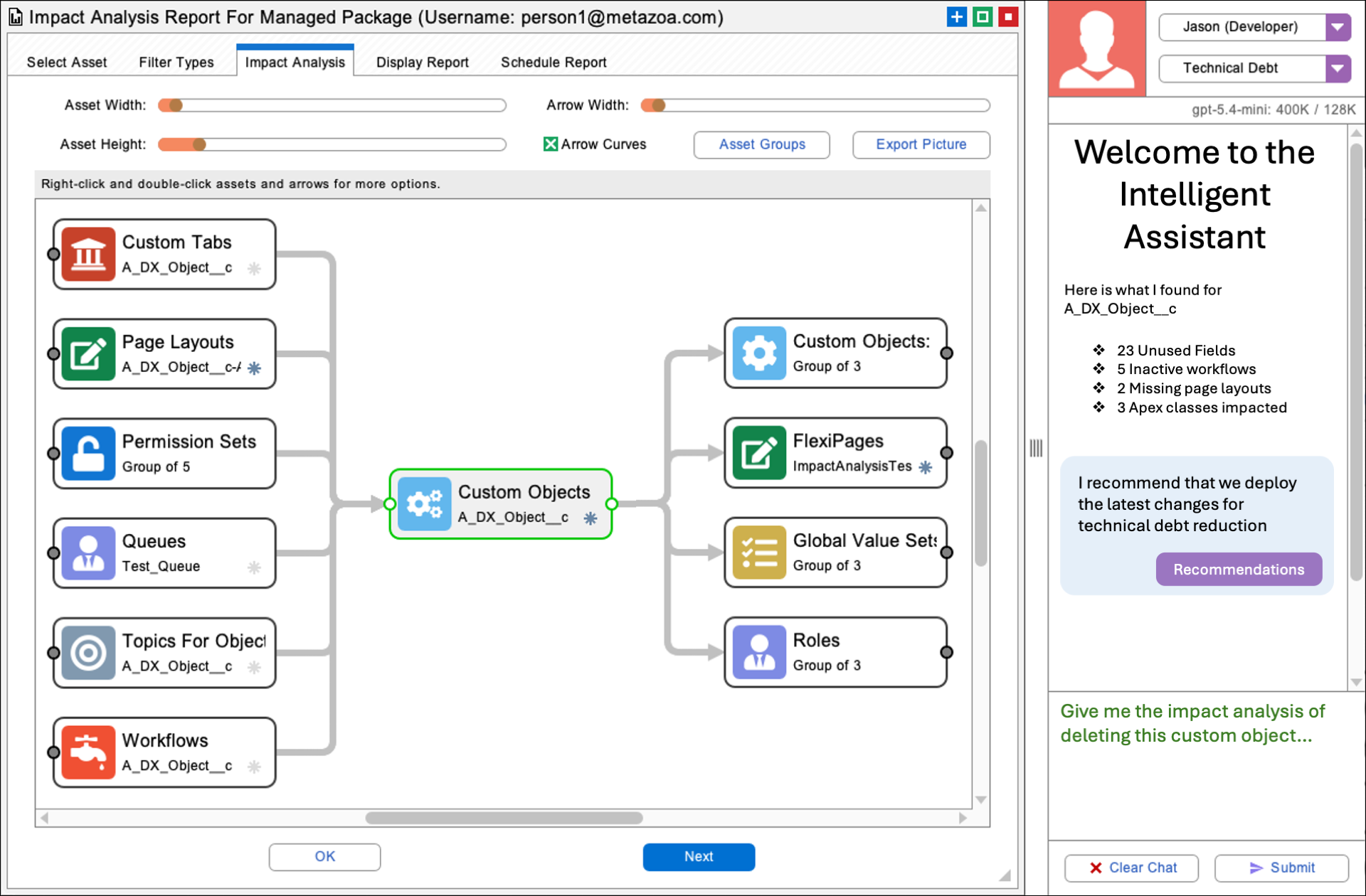Viewport: 1366px width, 896px height.
Task: Toggle the Arrow Curves checkbox
Action: coord(550,144)
